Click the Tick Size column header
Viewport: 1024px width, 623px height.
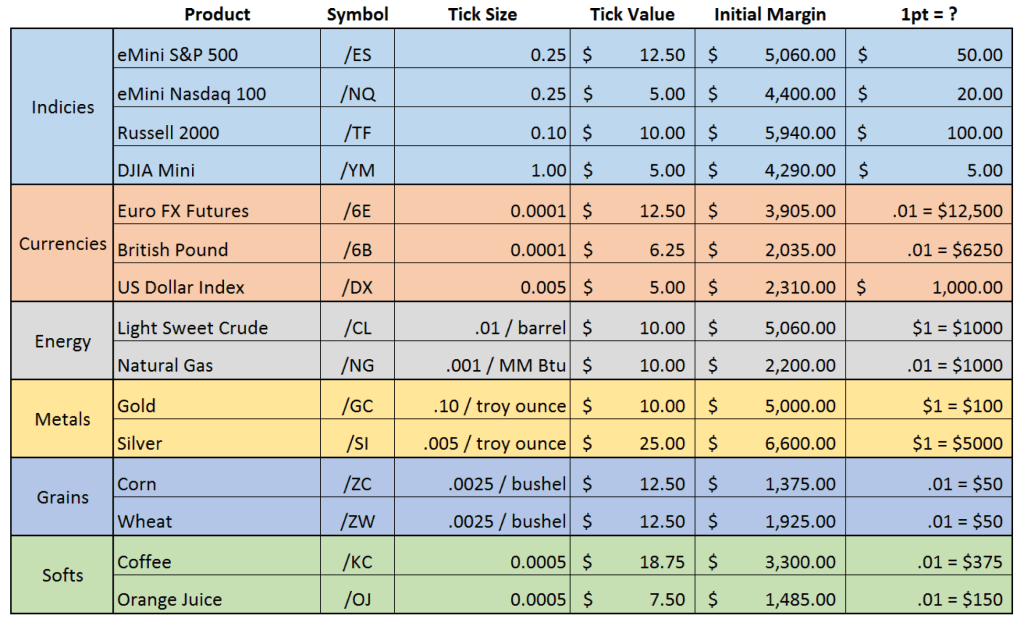click(x=484, y=14)
